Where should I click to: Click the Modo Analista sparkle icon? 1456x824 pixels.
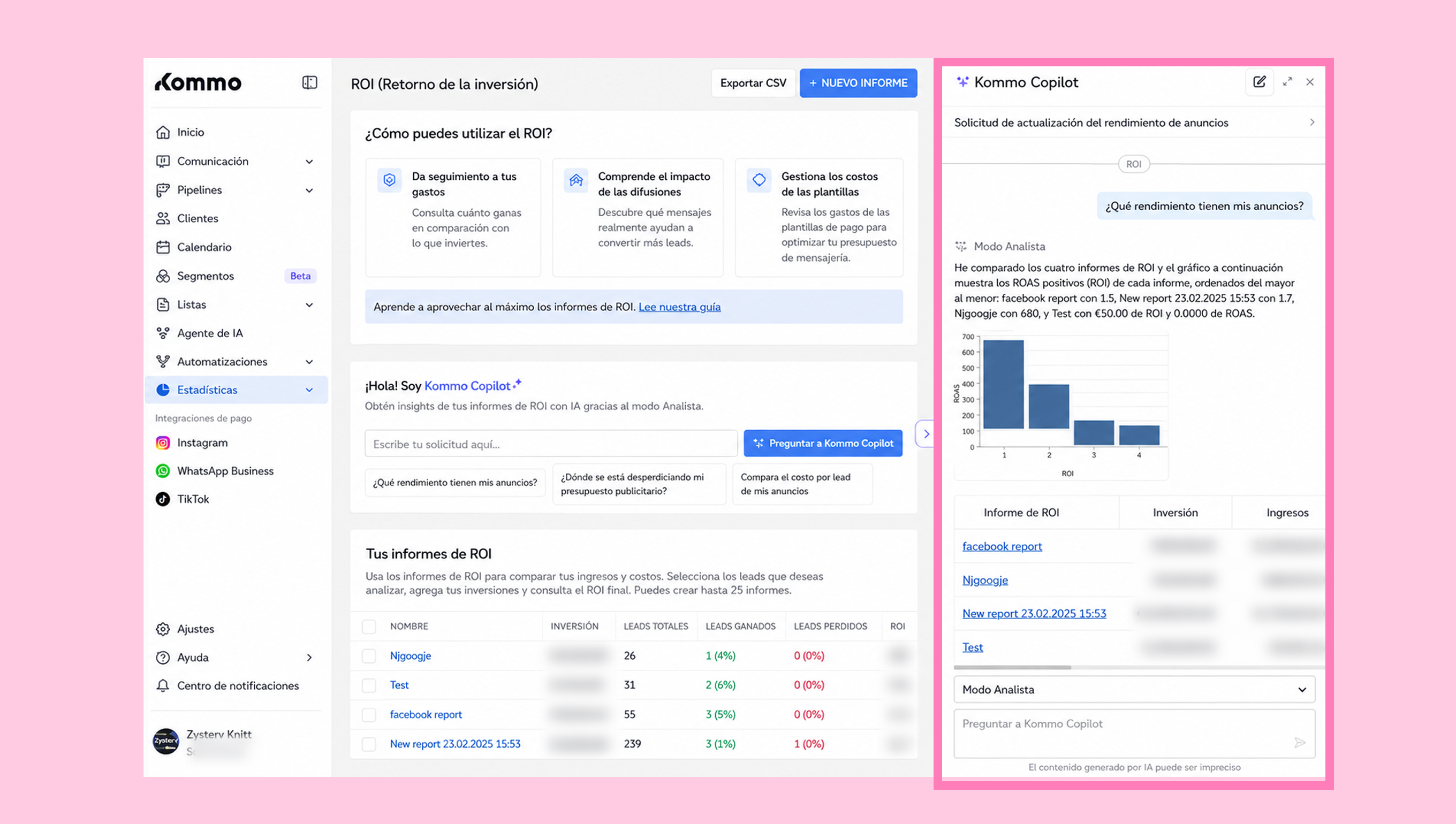(x=961, y=246)
